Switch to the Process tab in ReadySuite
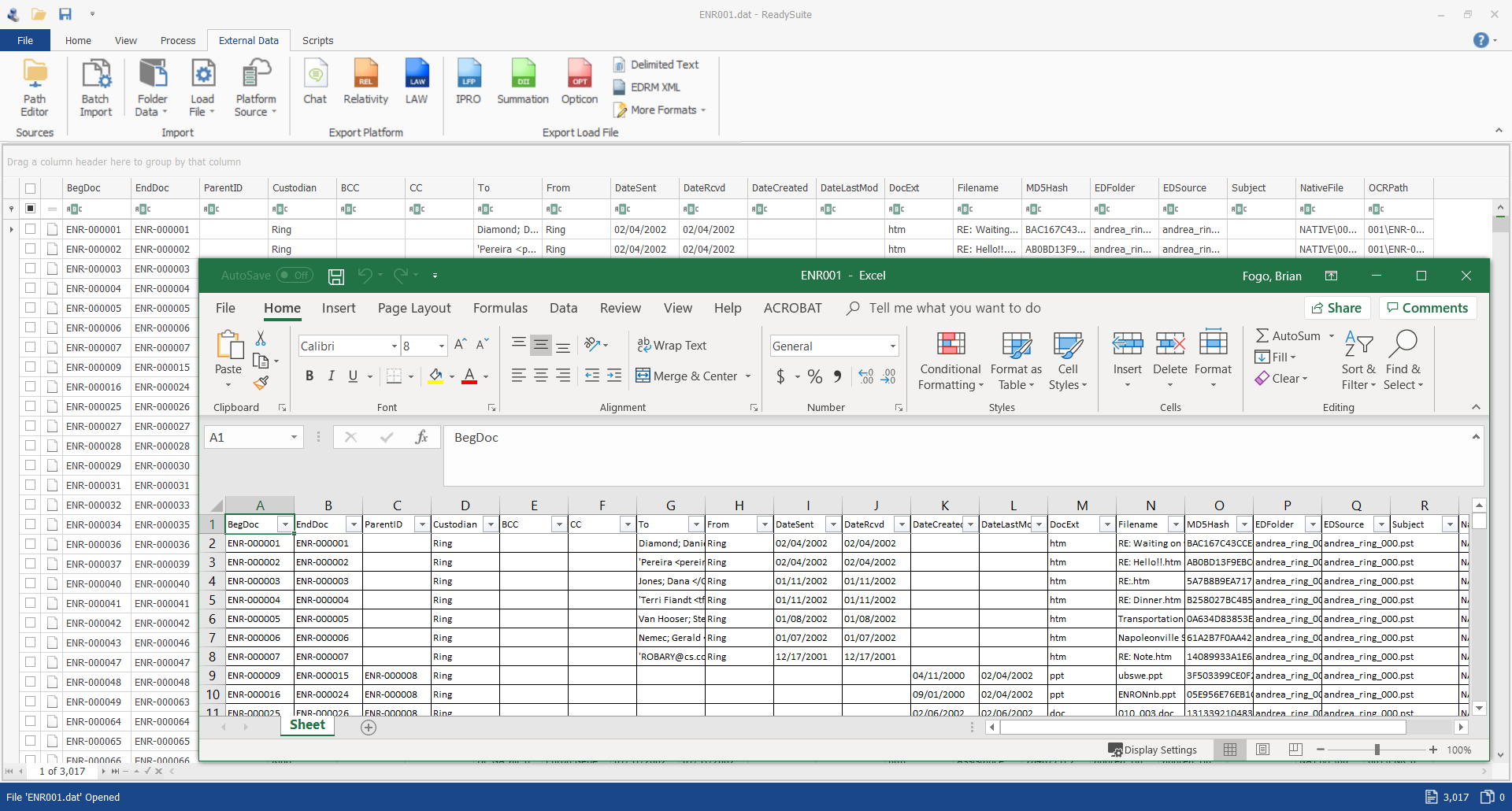This screenshot has height=811, width=1512. (178, 41)
